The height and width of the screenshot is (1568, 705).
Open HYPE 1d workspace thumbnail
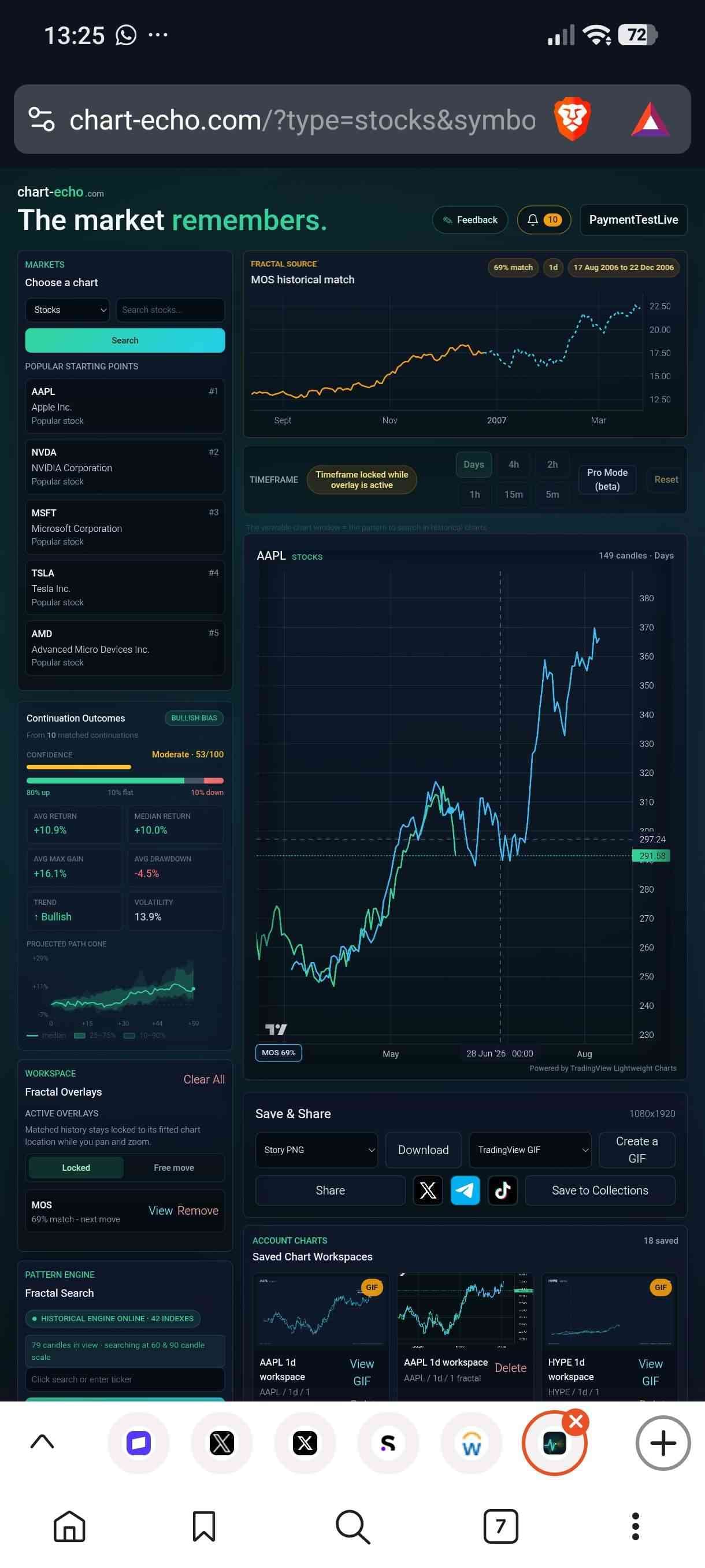pos(609,1310)
